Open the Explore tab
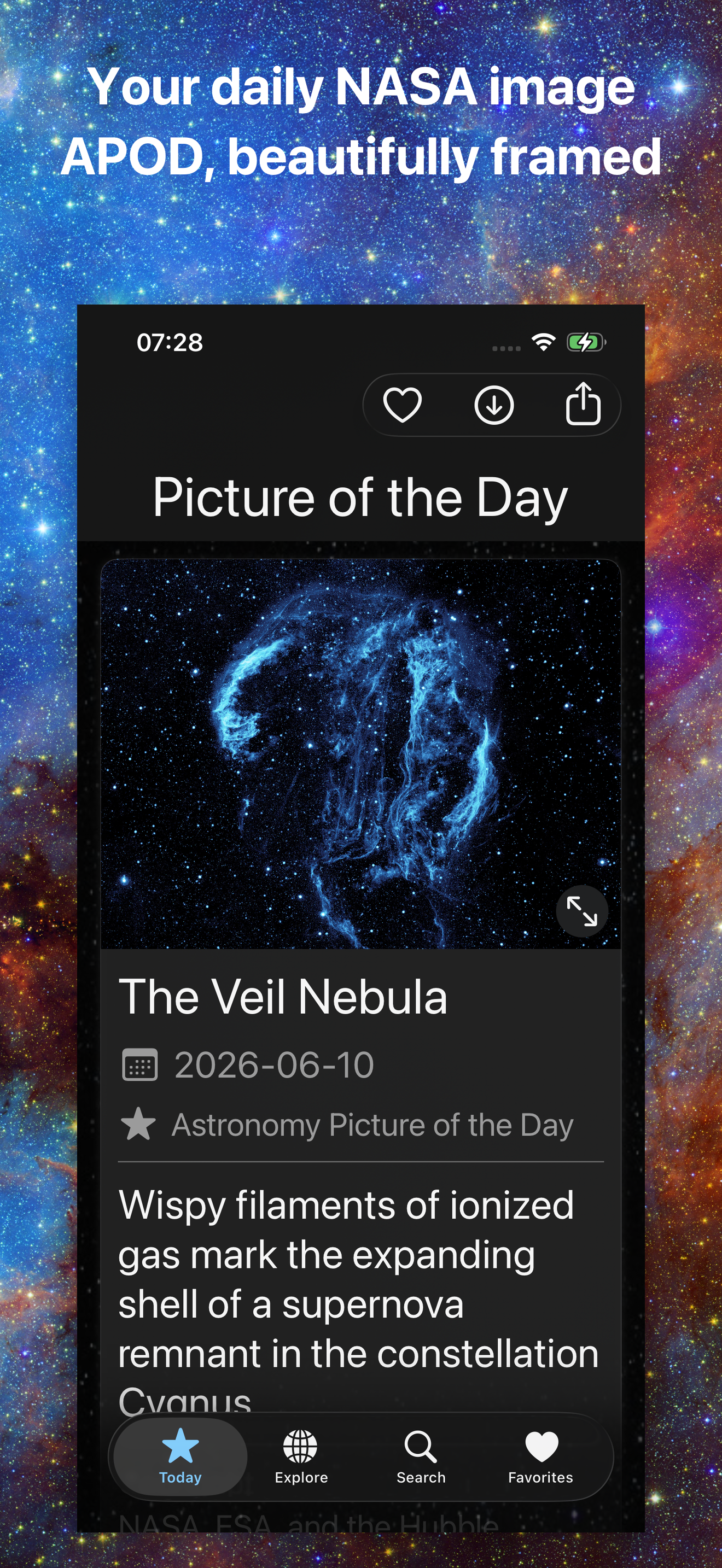 coord(301,1456)
